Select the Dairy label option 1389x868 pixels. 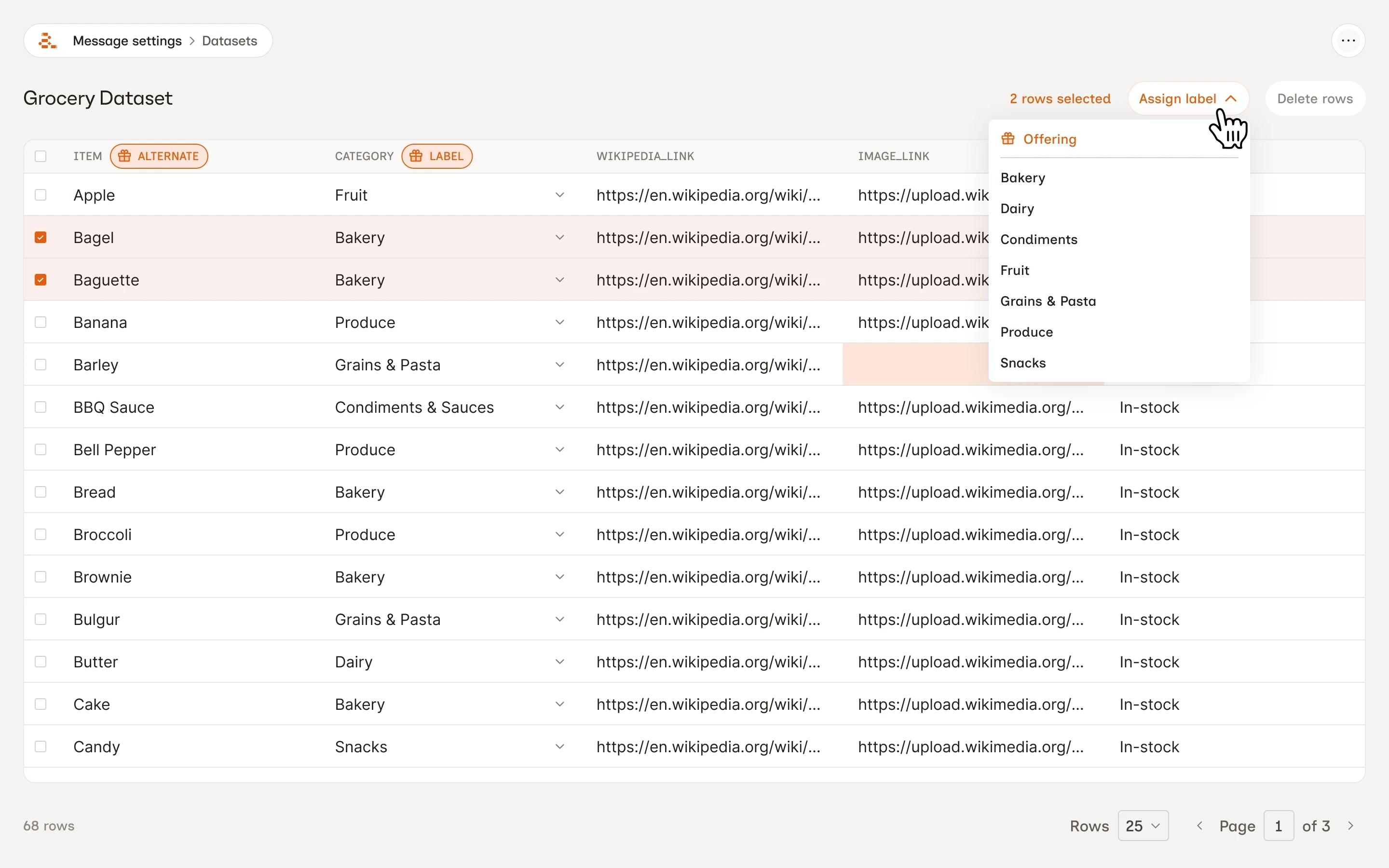coord(1017,209)
